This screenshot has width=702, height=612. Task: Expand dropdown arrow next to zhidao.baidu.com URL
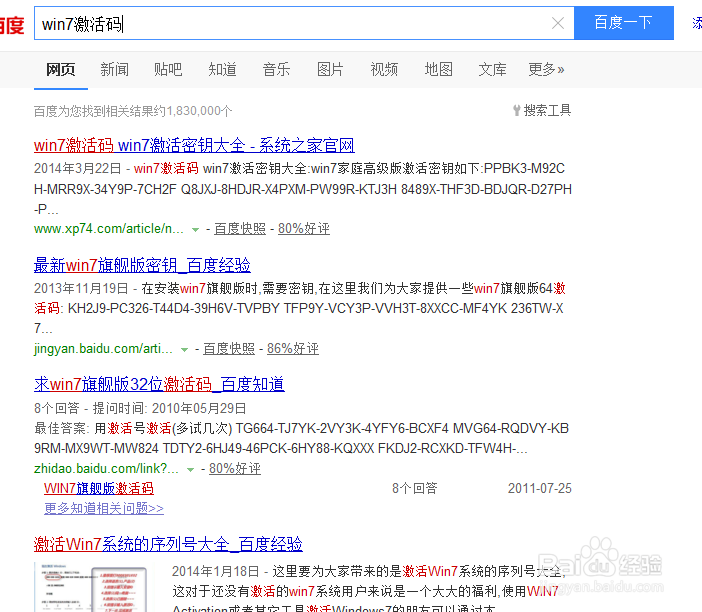coord(190,470)
